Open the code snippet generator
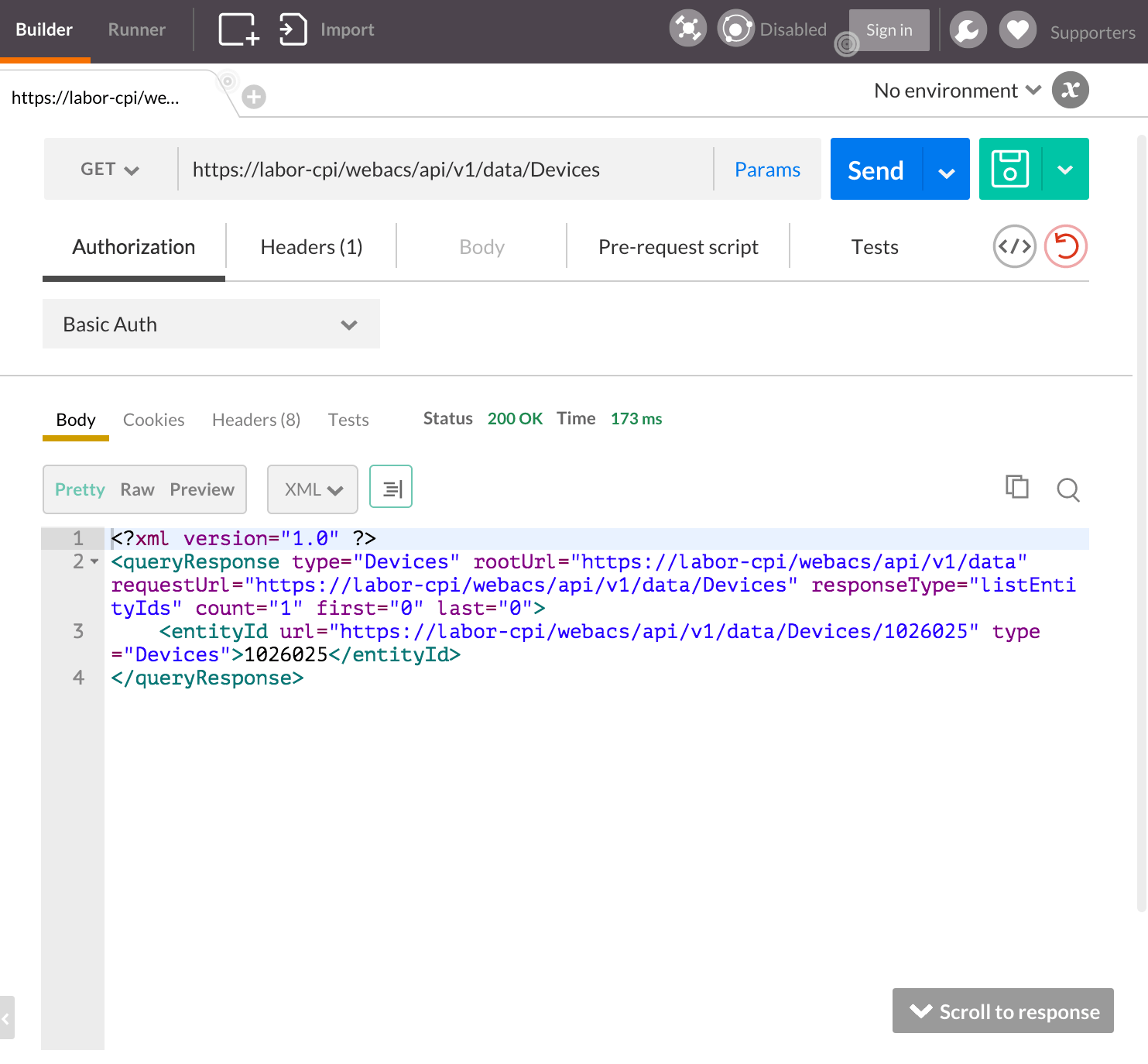The width and height of the screenshot is (1148, 1064). click(x=1015, y=246)
